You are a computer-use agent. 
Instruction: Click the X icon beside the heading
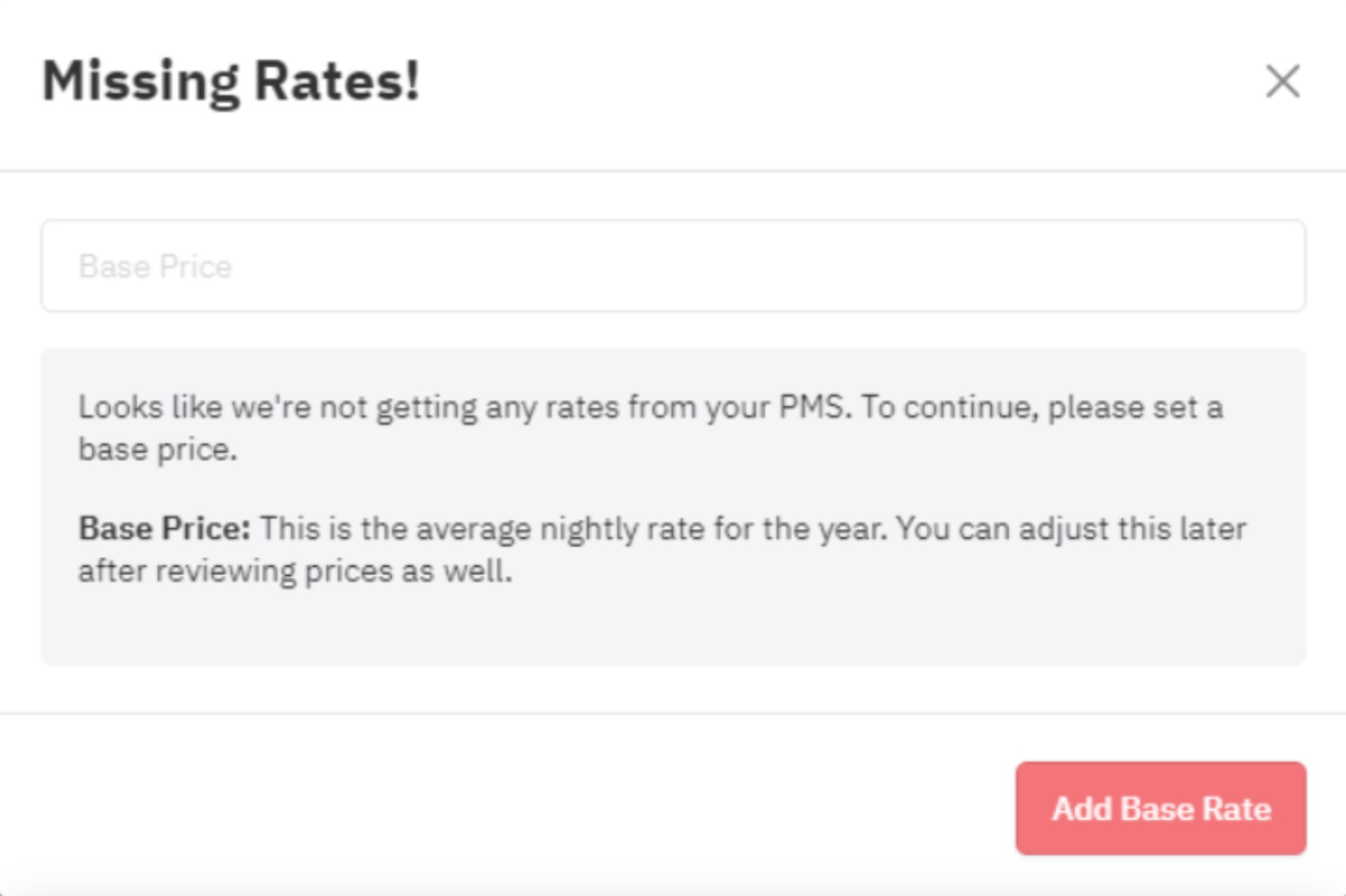tap(1282, 81)
